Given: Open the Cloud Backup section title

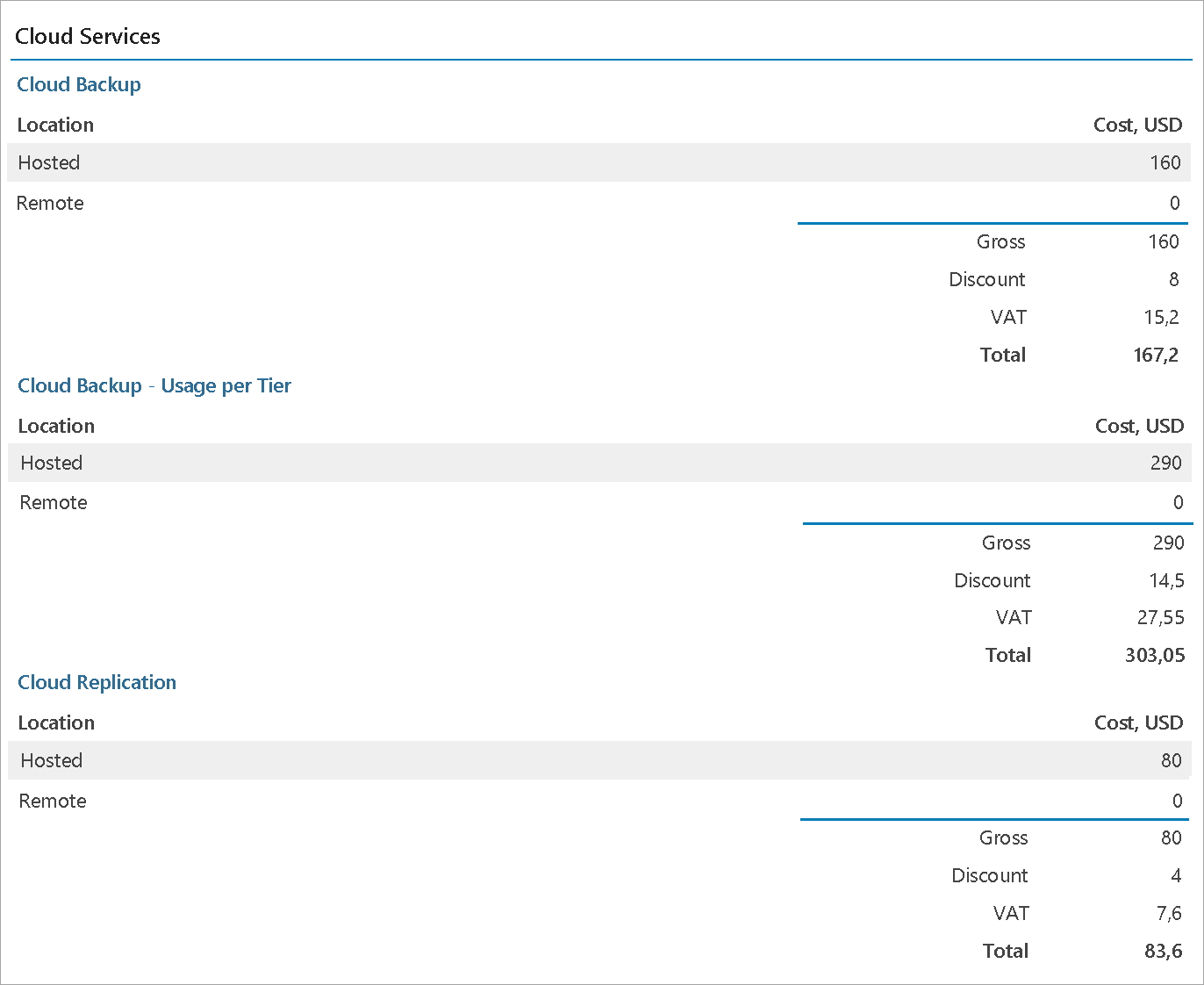Looking at the screenshot, I should [79, 84].
